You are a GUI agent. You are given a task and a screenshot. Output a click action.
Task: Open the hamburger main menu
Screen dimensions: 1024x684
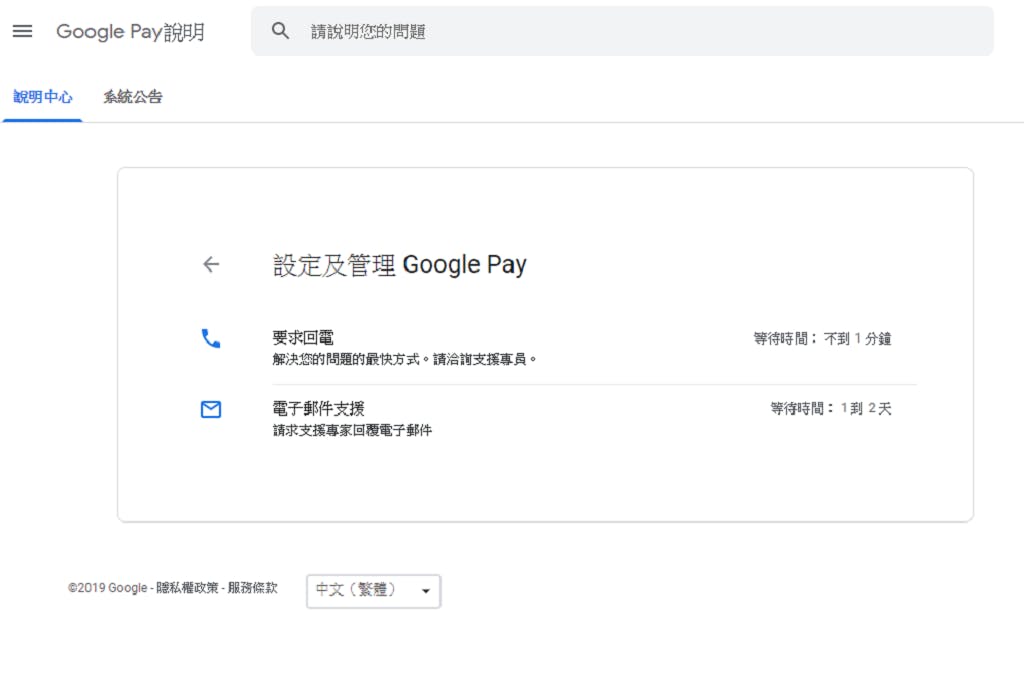22,31
